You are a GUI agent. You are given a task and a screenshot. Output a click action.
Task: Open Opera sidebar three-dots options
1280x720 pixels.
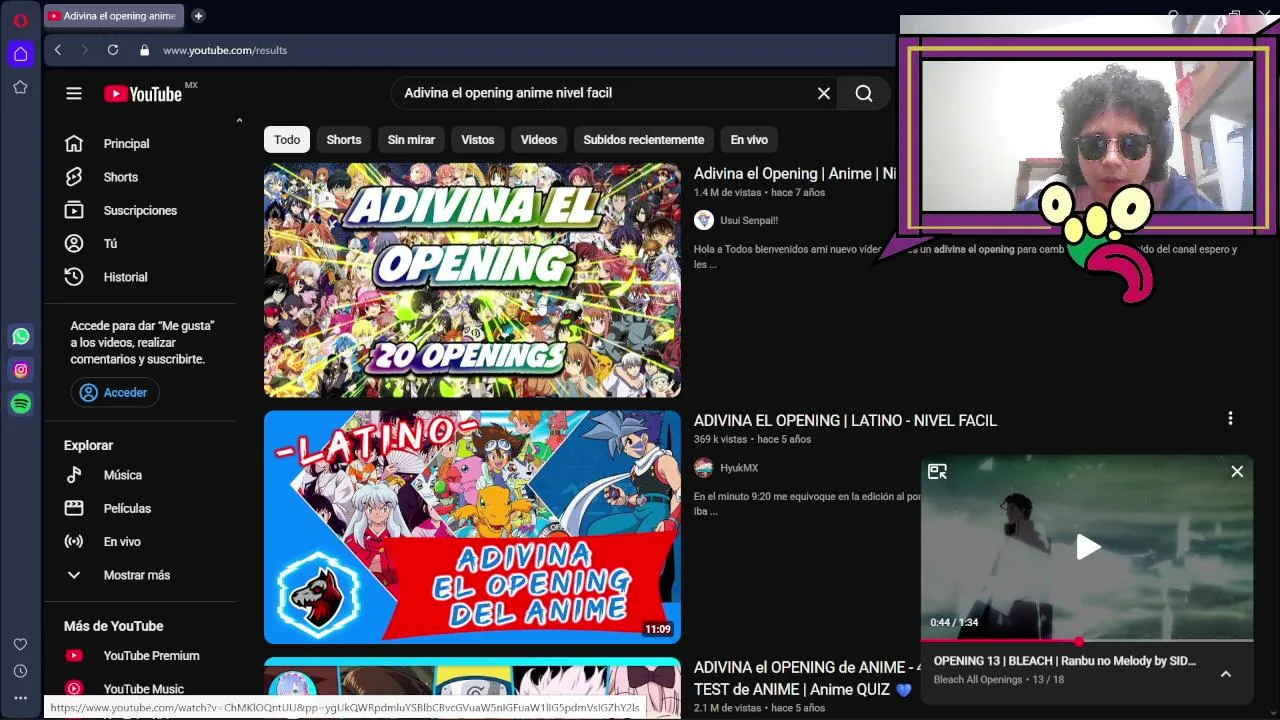[20, 698]
